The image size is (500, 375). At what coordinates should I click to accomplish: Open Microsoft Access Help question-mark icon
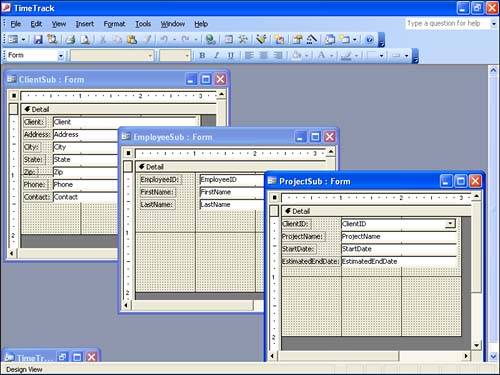(370, 39)
